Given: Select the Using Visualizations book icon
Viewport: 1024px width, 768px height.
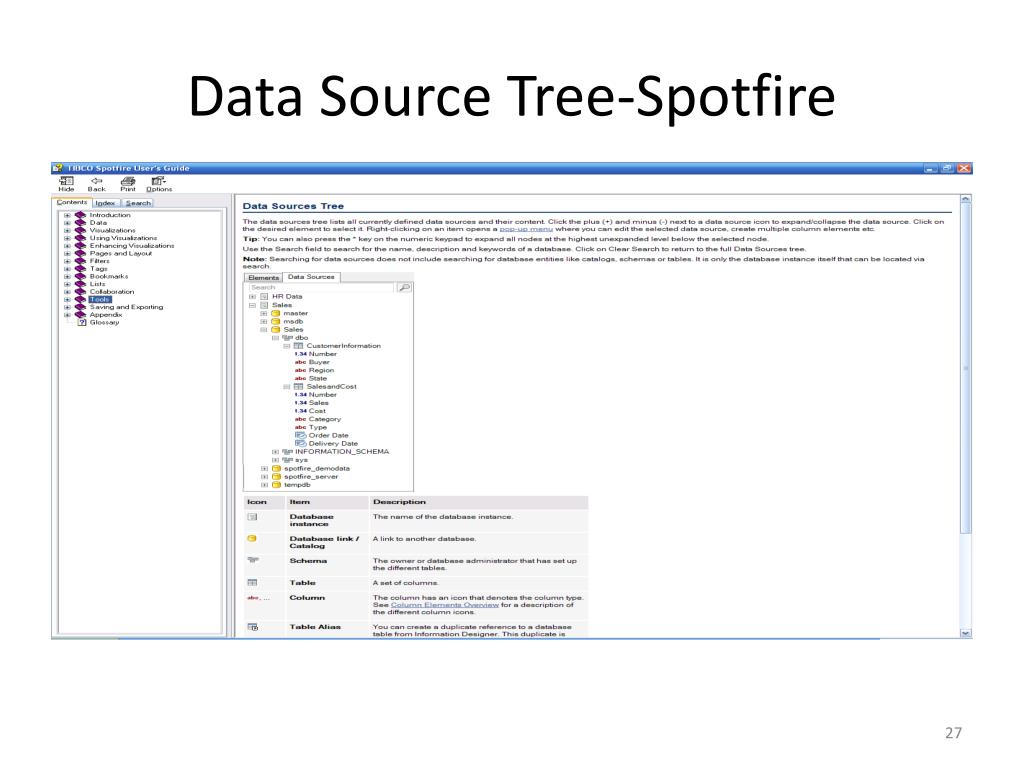Looking at the screenshot, I should coord(80,238).
